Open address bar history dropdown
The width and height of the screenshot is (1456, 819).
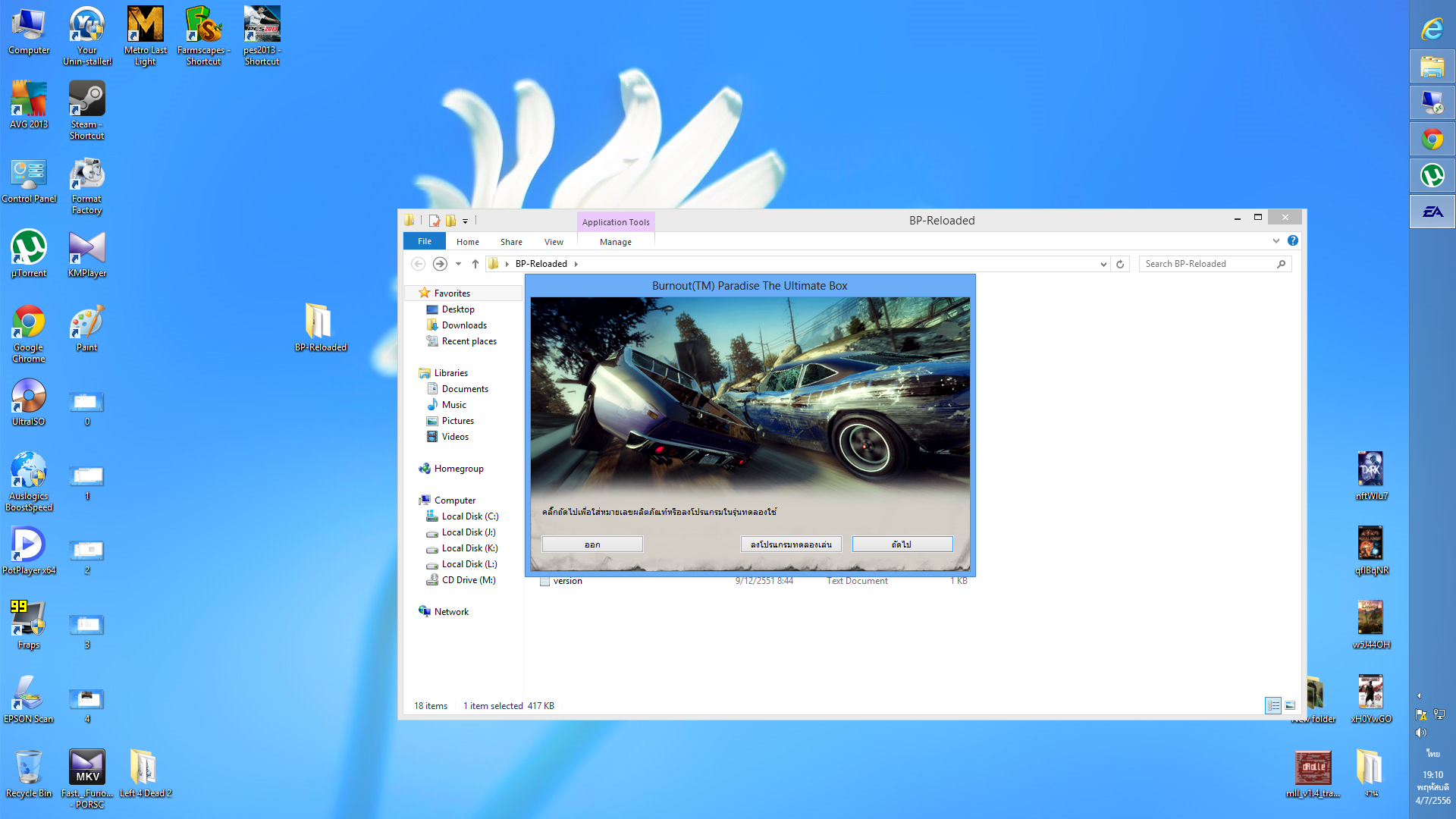(x=1103, y=264)
